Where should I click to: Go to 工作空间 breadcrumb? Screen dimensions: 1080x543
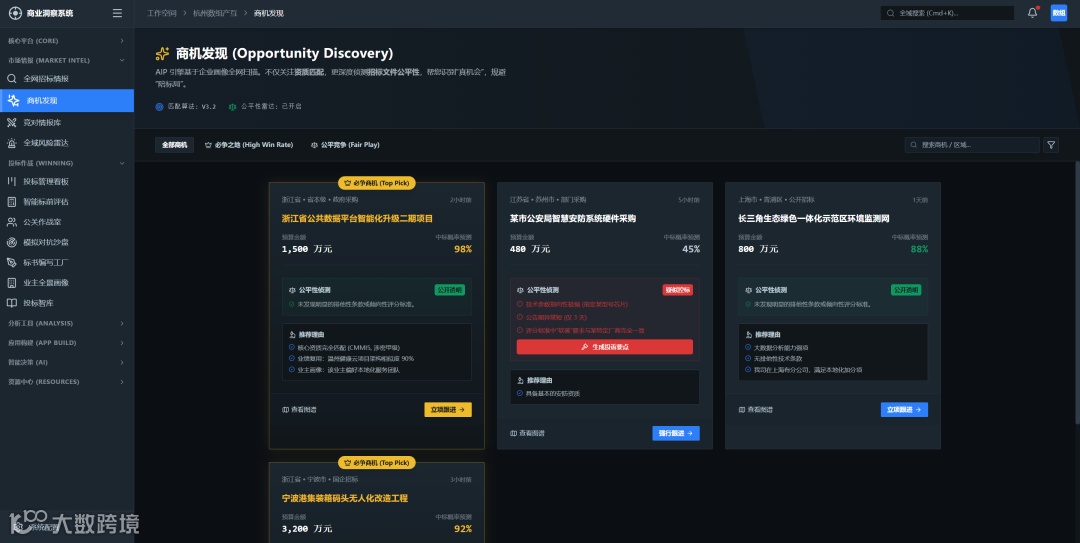point(162,13)
